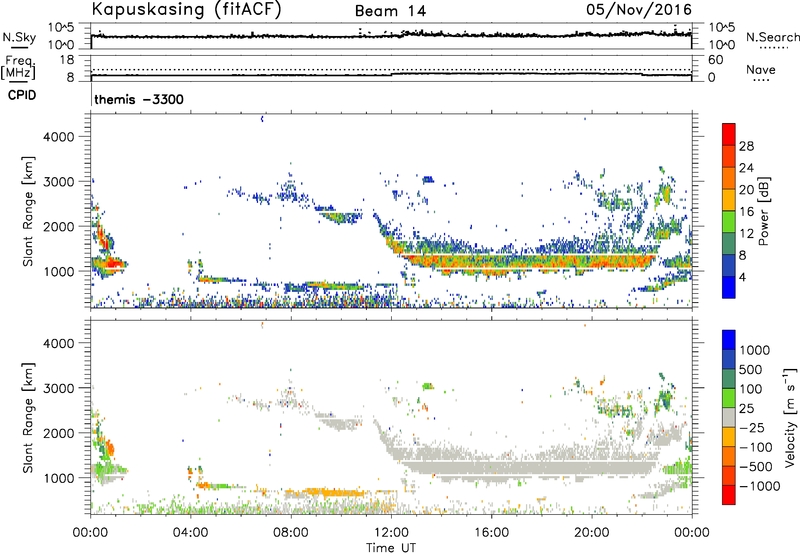Click the "Power [dB]" colorbar title
The width and height of the screenshot is (800, 554).
point(763,211)
